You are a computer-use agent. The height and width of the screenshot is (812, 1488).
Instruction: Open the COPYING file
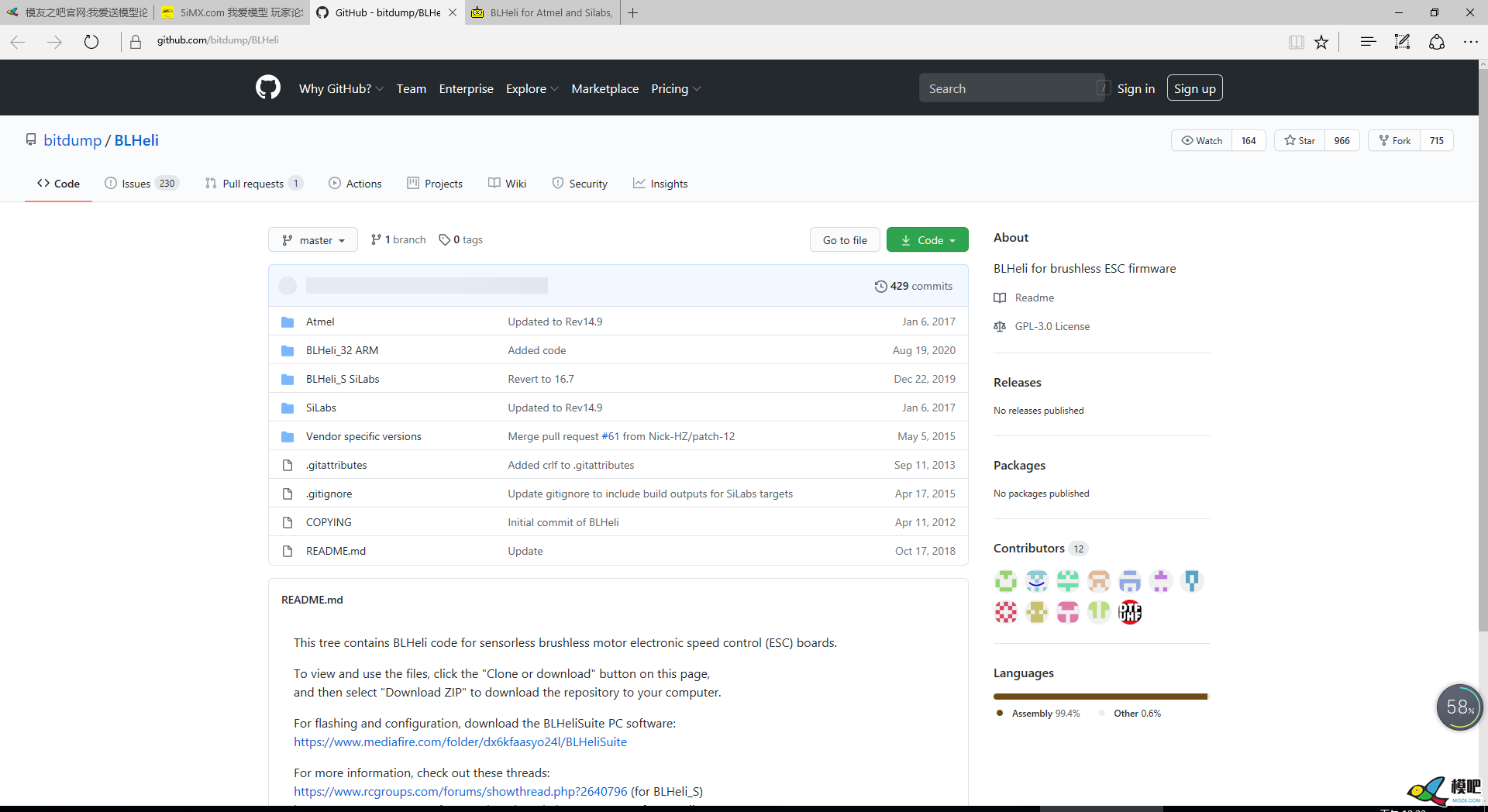click(329, 522)
